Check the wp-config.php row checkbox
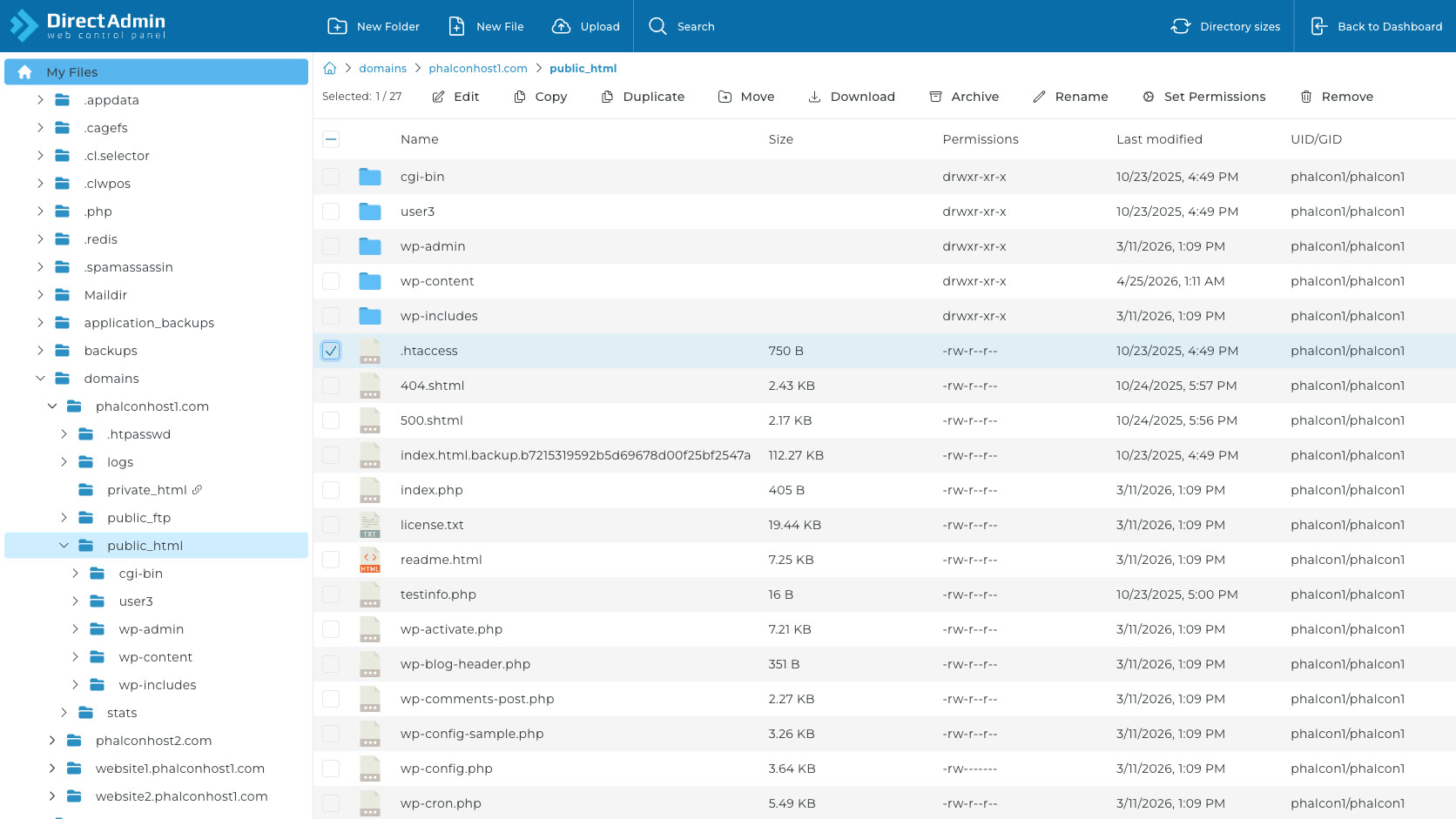1456x819 pixels. [x=331, y=769]
